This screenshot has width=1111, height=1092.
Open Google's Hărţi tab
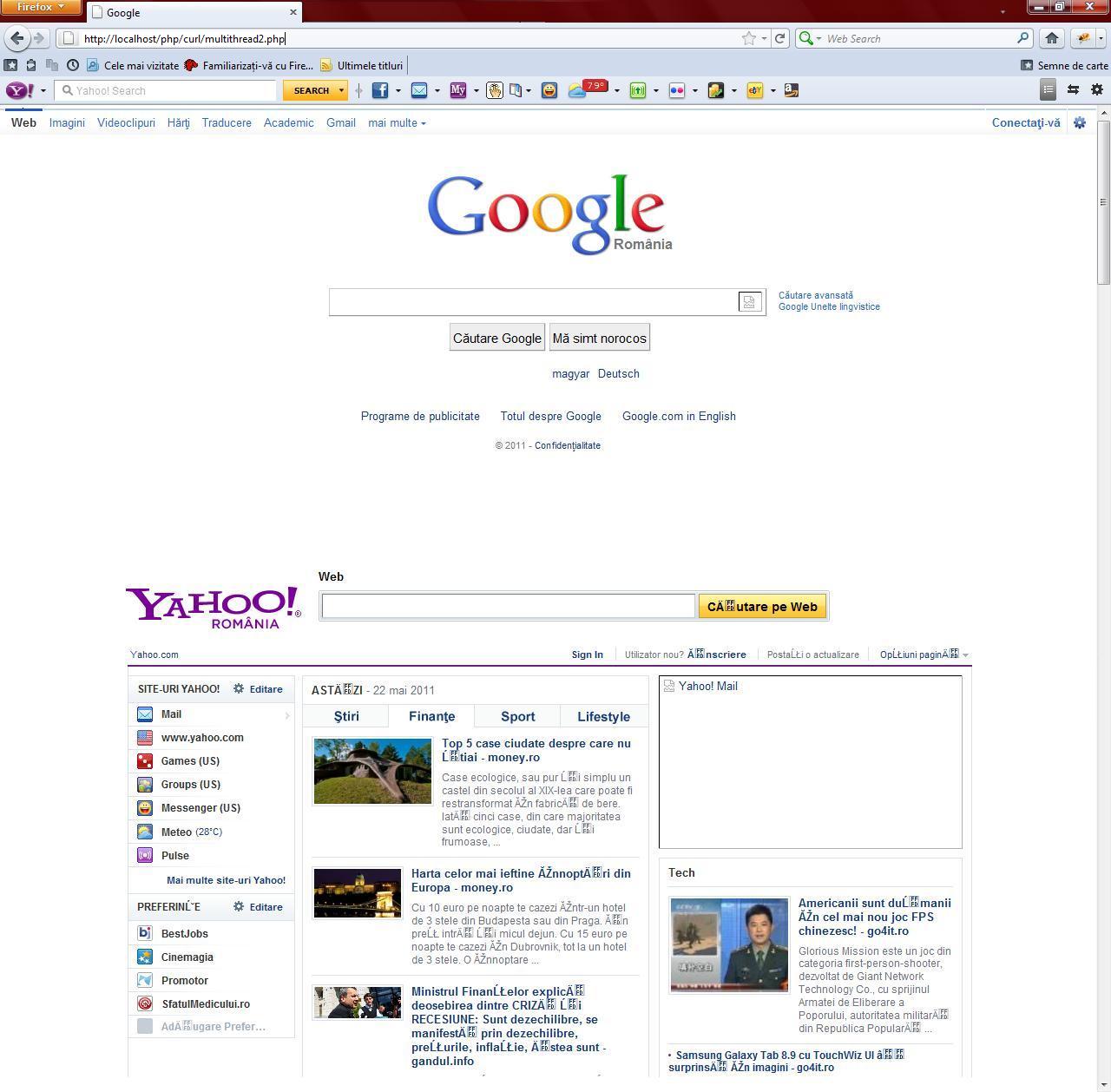[179, 122]
